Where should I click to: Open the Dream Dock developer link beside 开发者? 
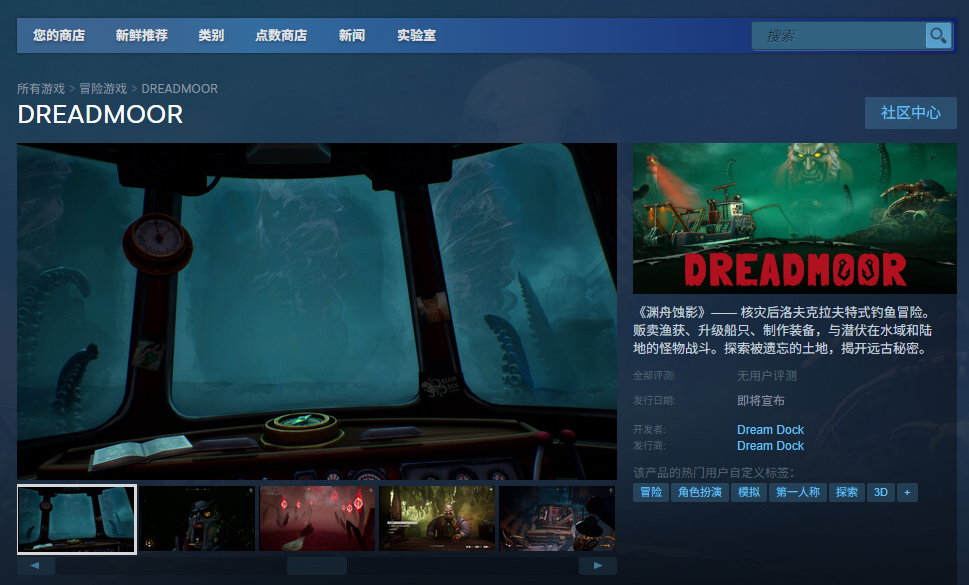click(770, 430)
